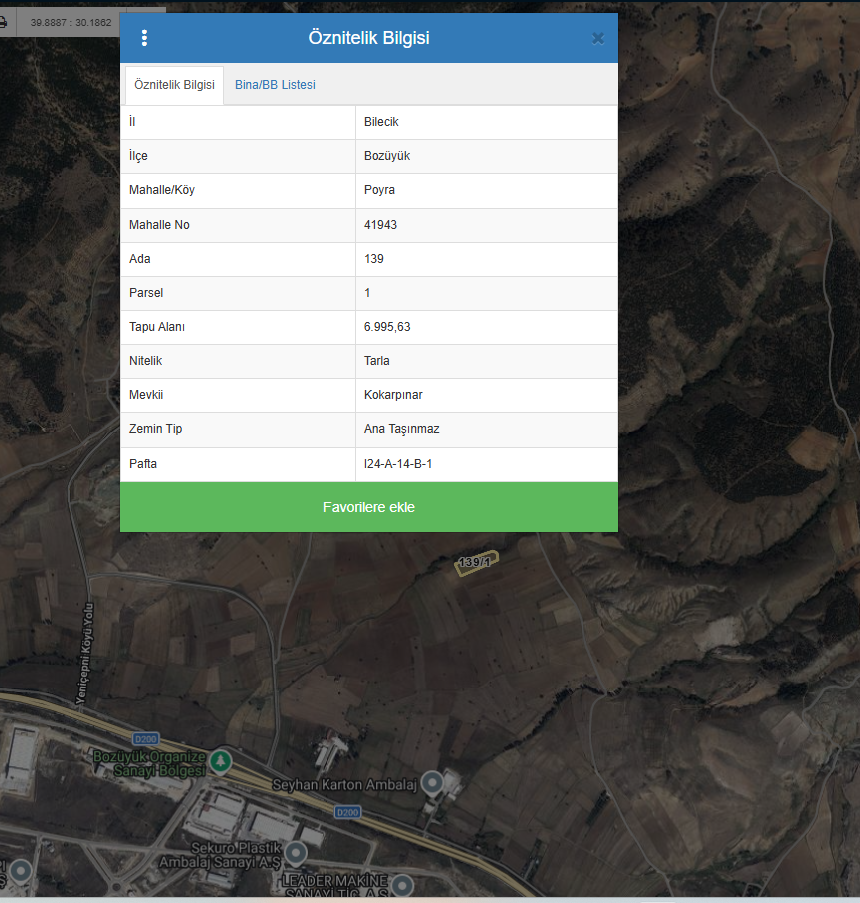
Task: Click the Nitelik value Tarla
Action: tap(487, 361)
